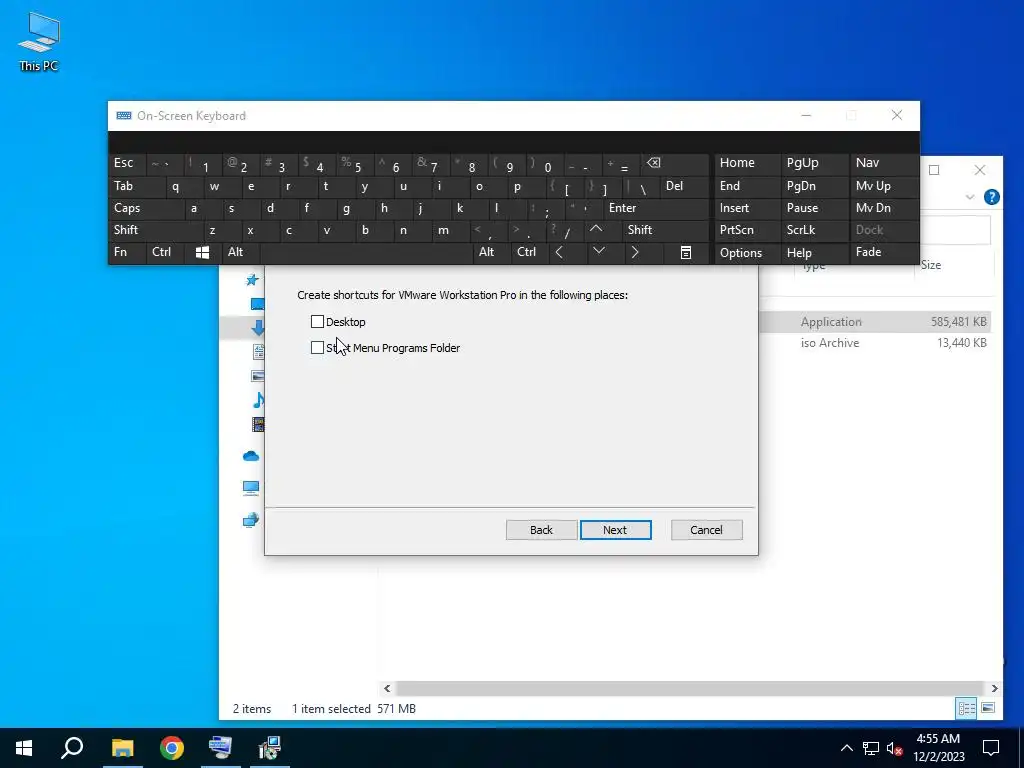Screen dimensions: 1024x768
Task: Click the Pause key
Action: coord(813,208)
